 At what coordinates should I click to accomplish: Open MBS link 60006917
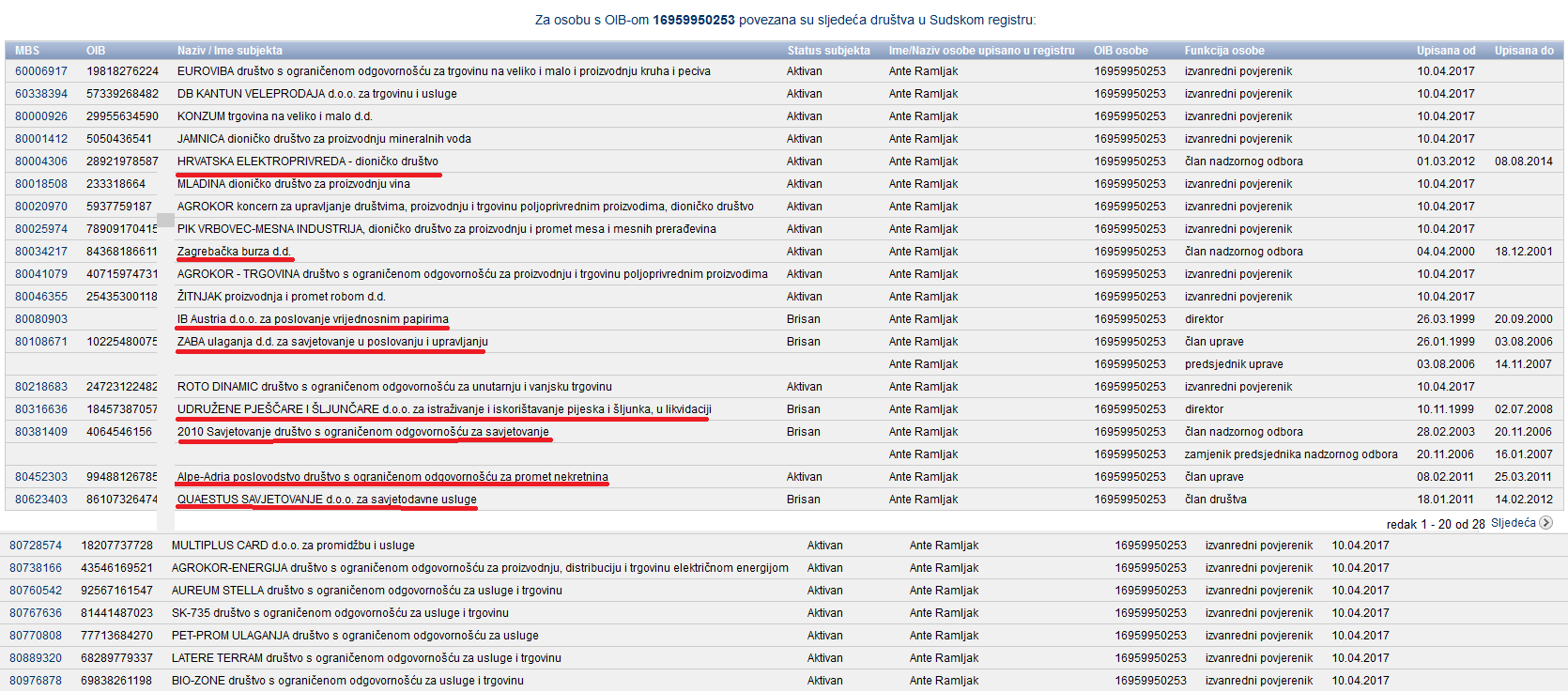click(41, 71)
